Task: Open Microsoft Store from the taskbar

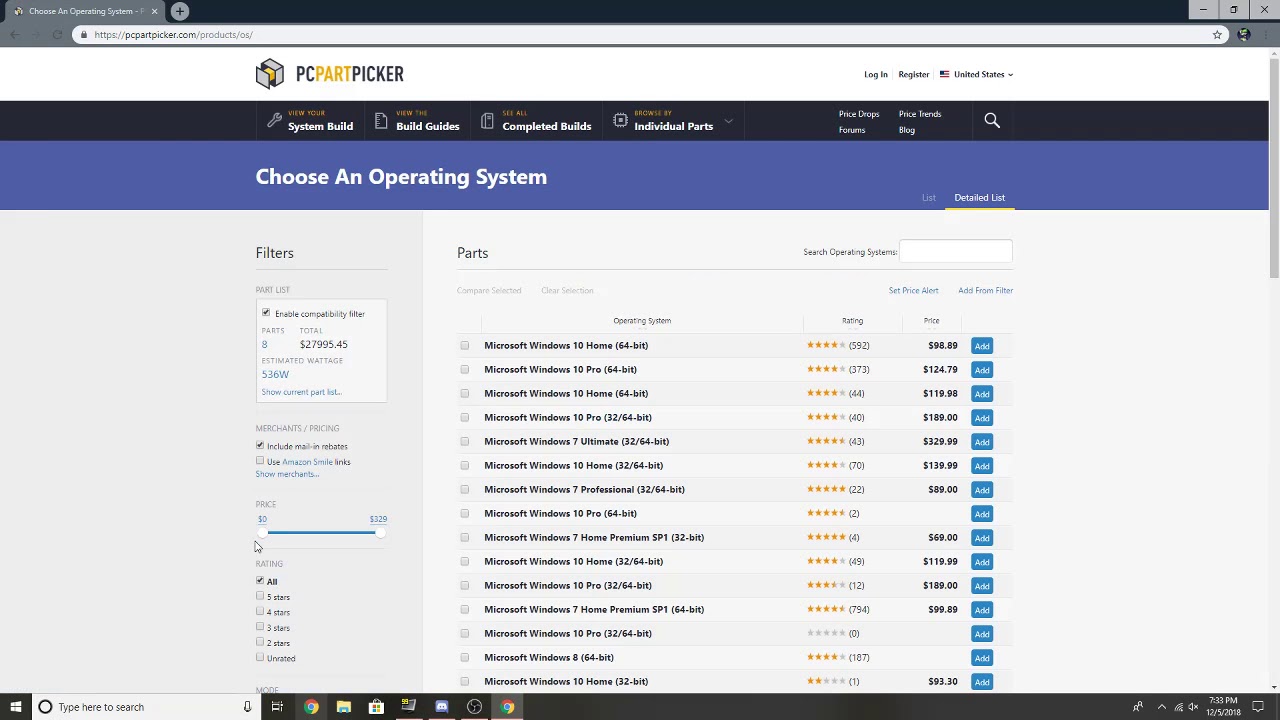Action: click(376, 707)
